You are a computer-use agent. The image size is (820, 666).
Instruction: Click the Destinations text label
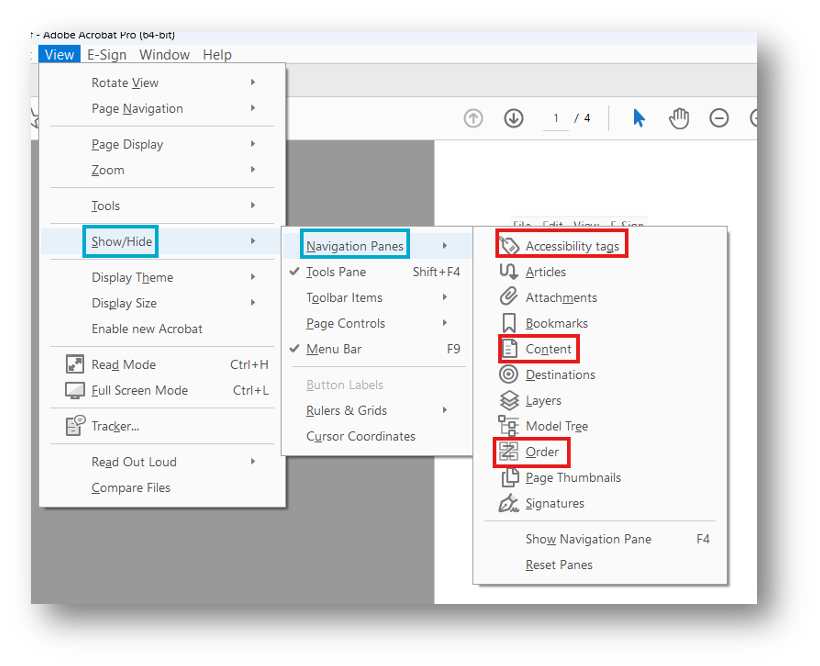tap(560, 375)
